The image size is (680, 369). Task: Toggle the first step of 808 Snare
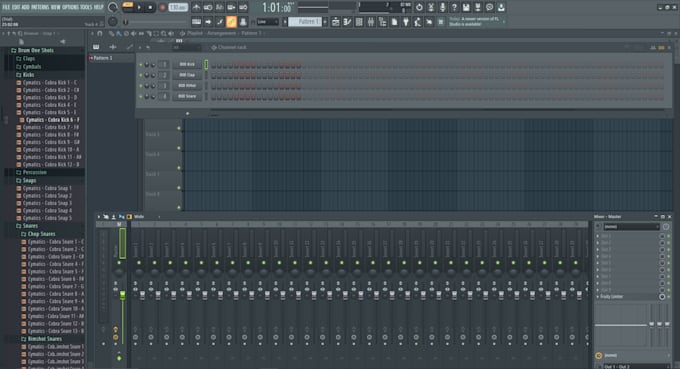click(213, 98)
